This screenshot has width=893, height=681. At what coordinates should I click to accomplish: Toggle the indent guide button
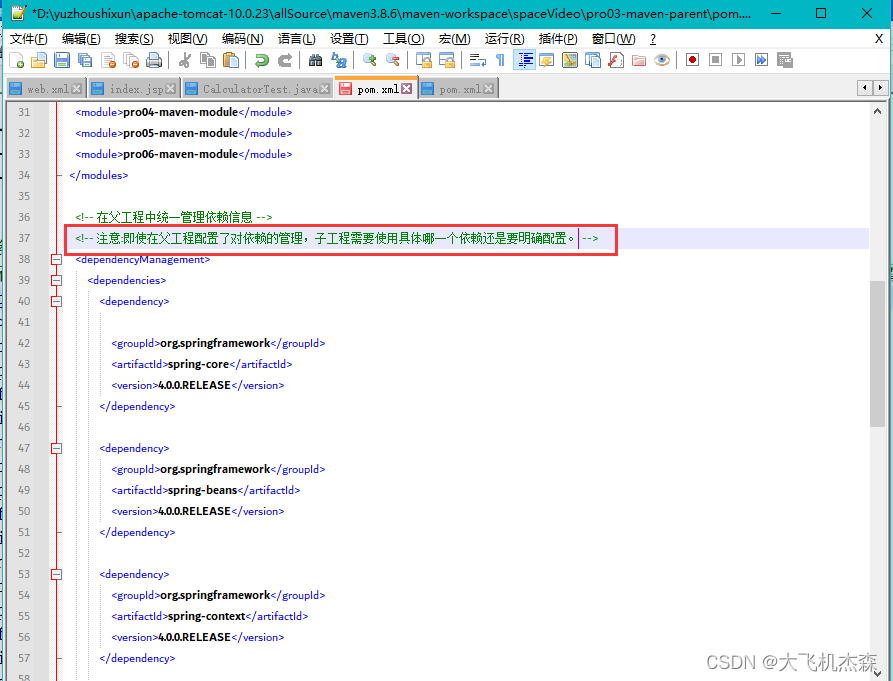pos(524,60)
